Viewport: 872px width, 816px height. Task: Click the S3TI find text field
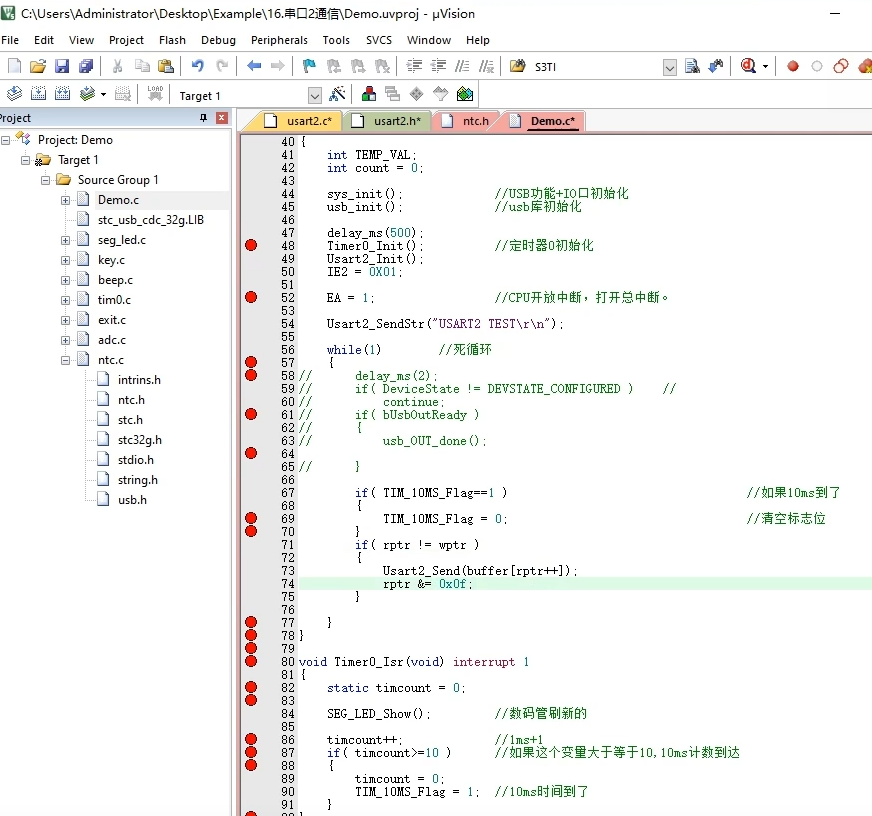coord(597,67)
